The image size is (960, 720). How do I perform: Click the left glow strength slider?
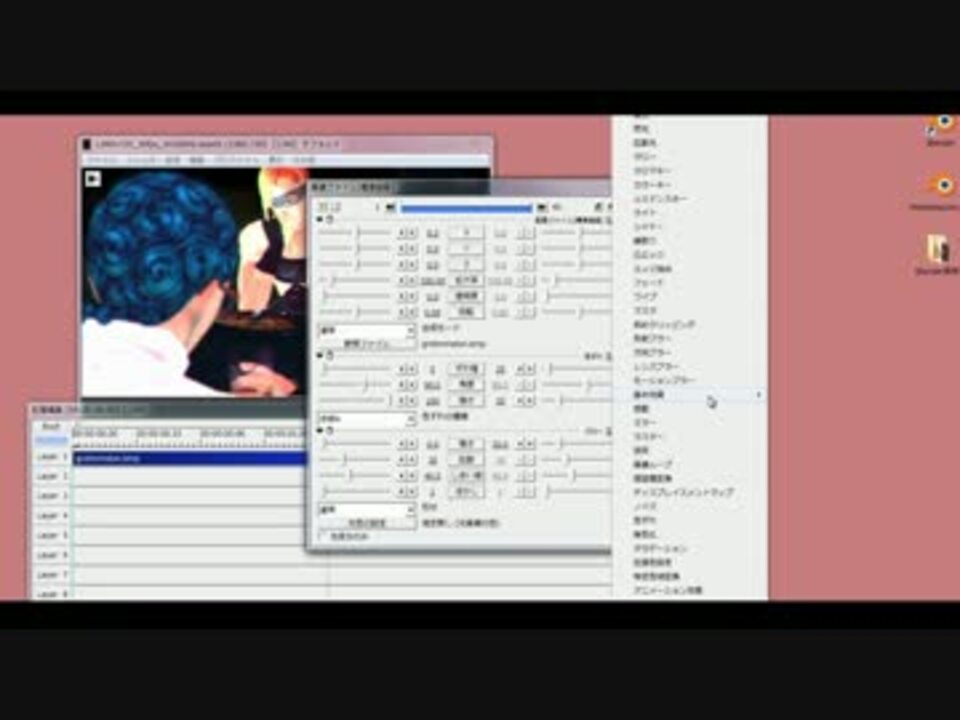tap(355, 443)
